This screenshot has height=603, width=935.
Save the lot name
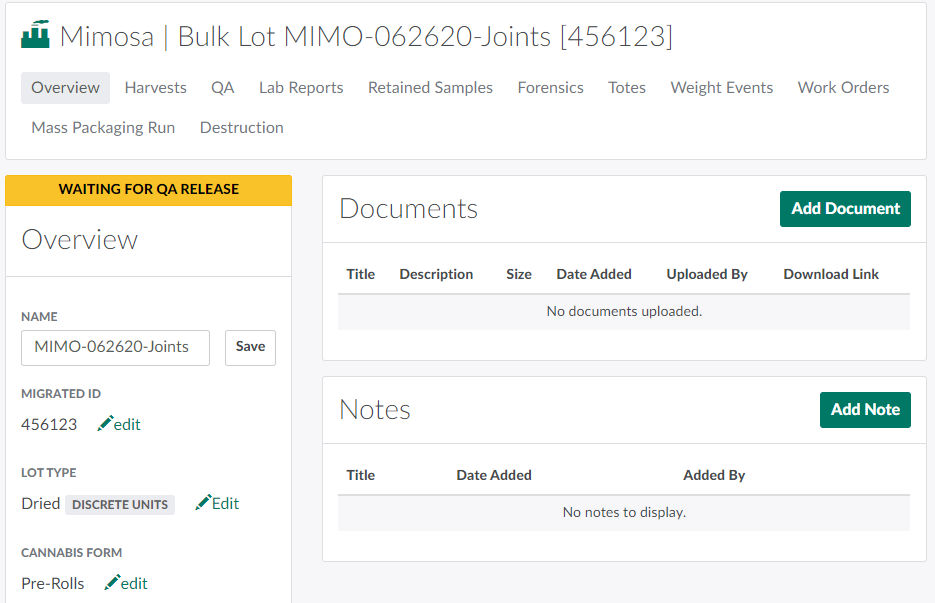click(x=250, y=347)
